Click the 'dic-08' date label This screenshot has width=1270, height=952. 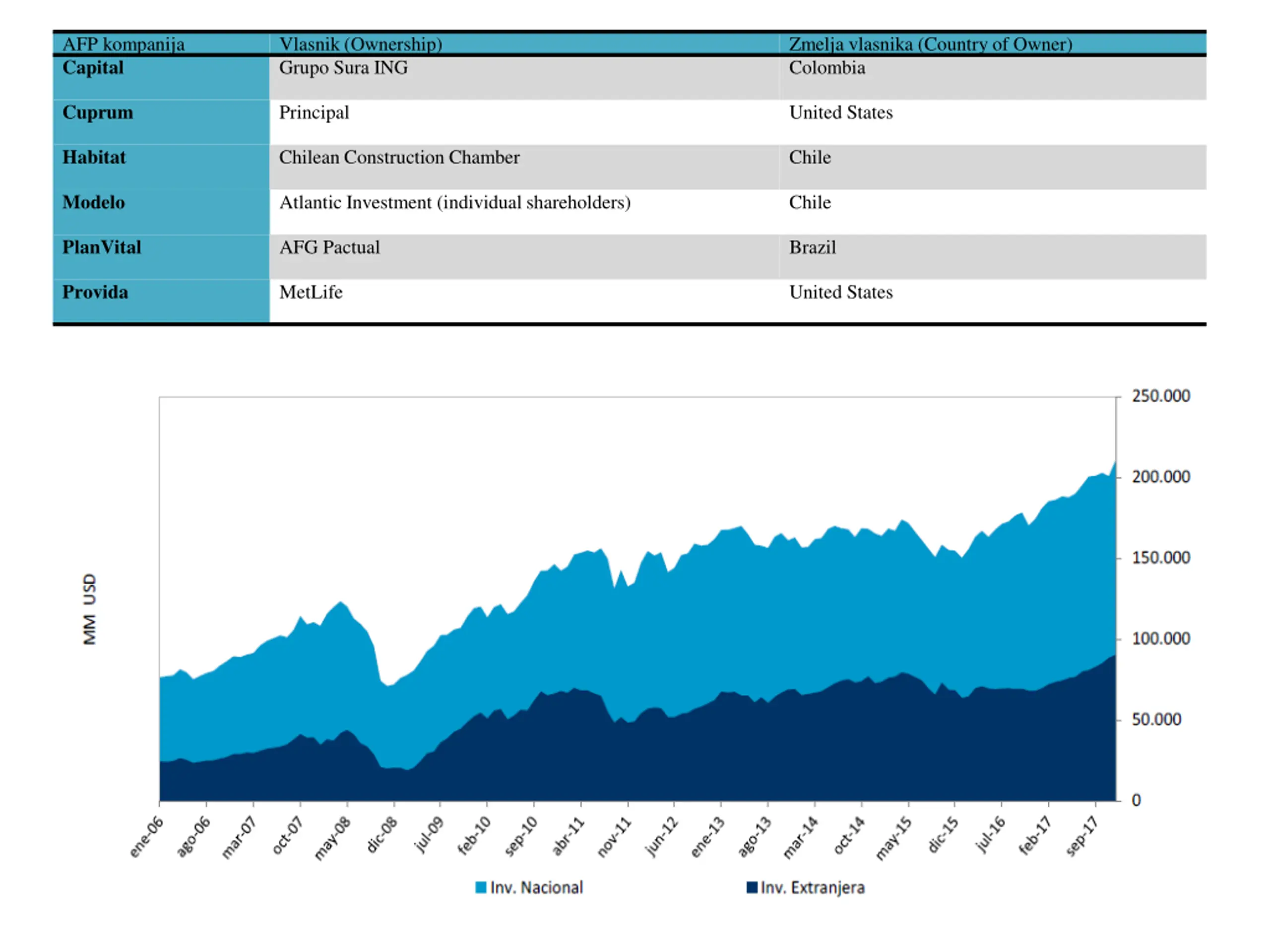coord(381,835)
